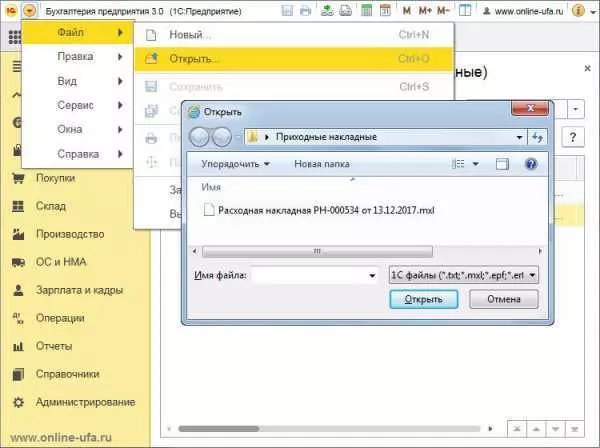The height and width of the screenshot is (448, 600).
Task: Open the Правка menu
Action: [x=78, y=57]
